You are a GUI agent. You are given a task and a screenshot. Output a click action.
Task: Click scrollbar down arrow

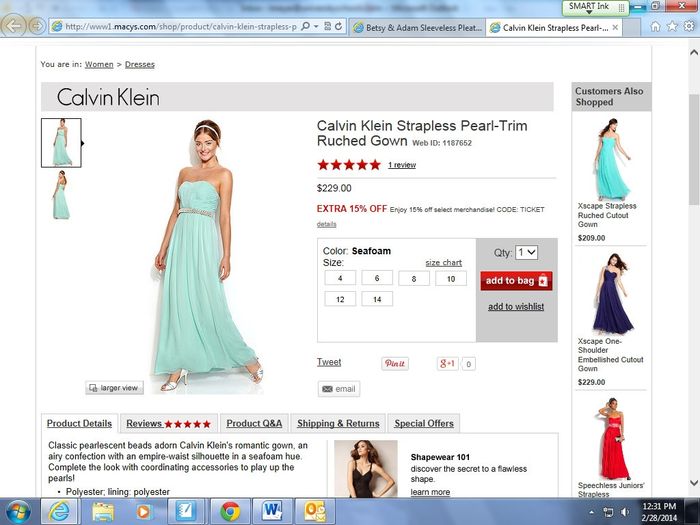pos(694,483)
